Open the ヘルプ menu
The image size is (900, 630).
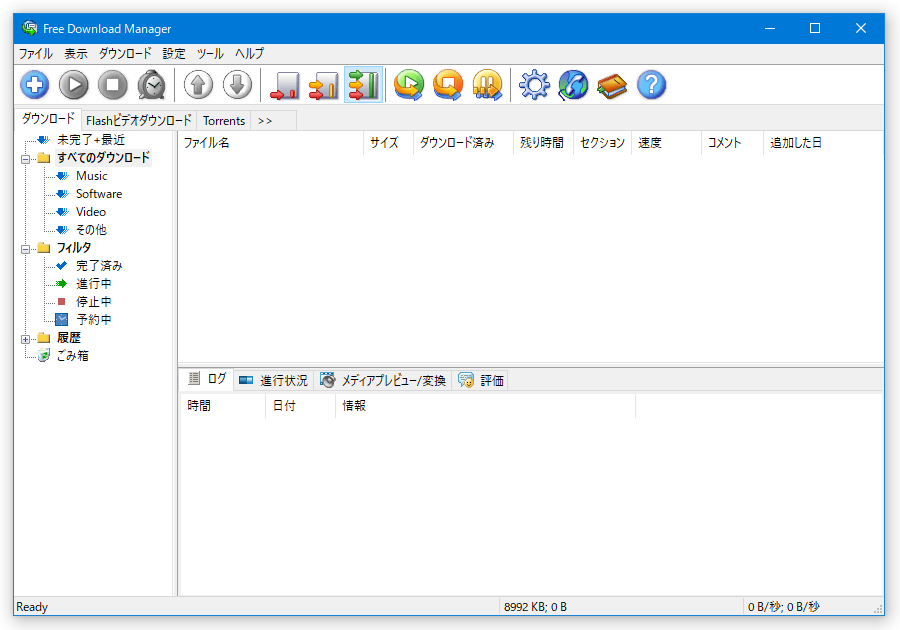tap(250, 53)
